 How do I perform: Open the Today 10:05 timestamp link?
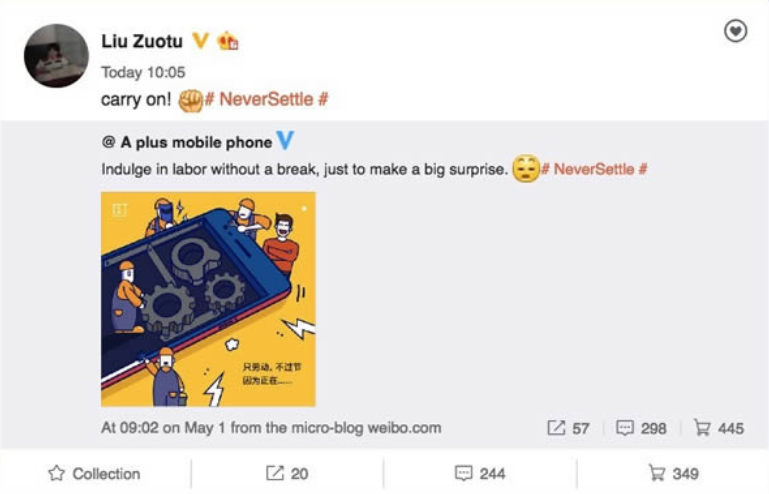(x=143, y=73)
